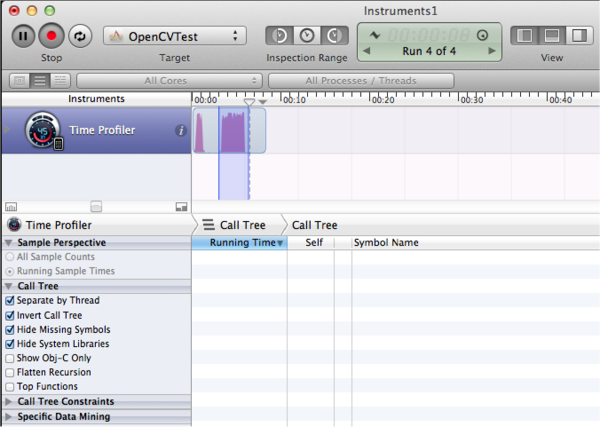Enable Top Functions checkbox

(10, 386)
